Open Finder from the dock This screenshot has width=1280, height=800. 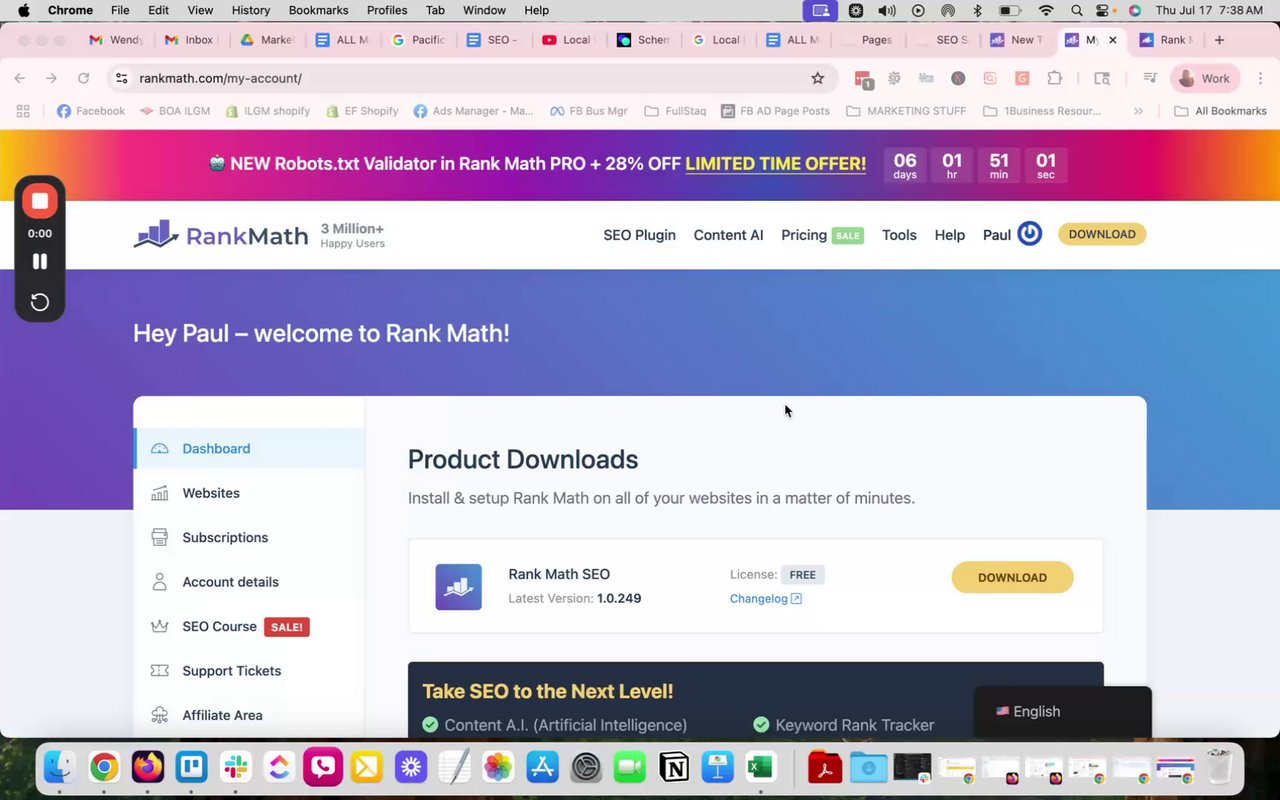point(59,767)
